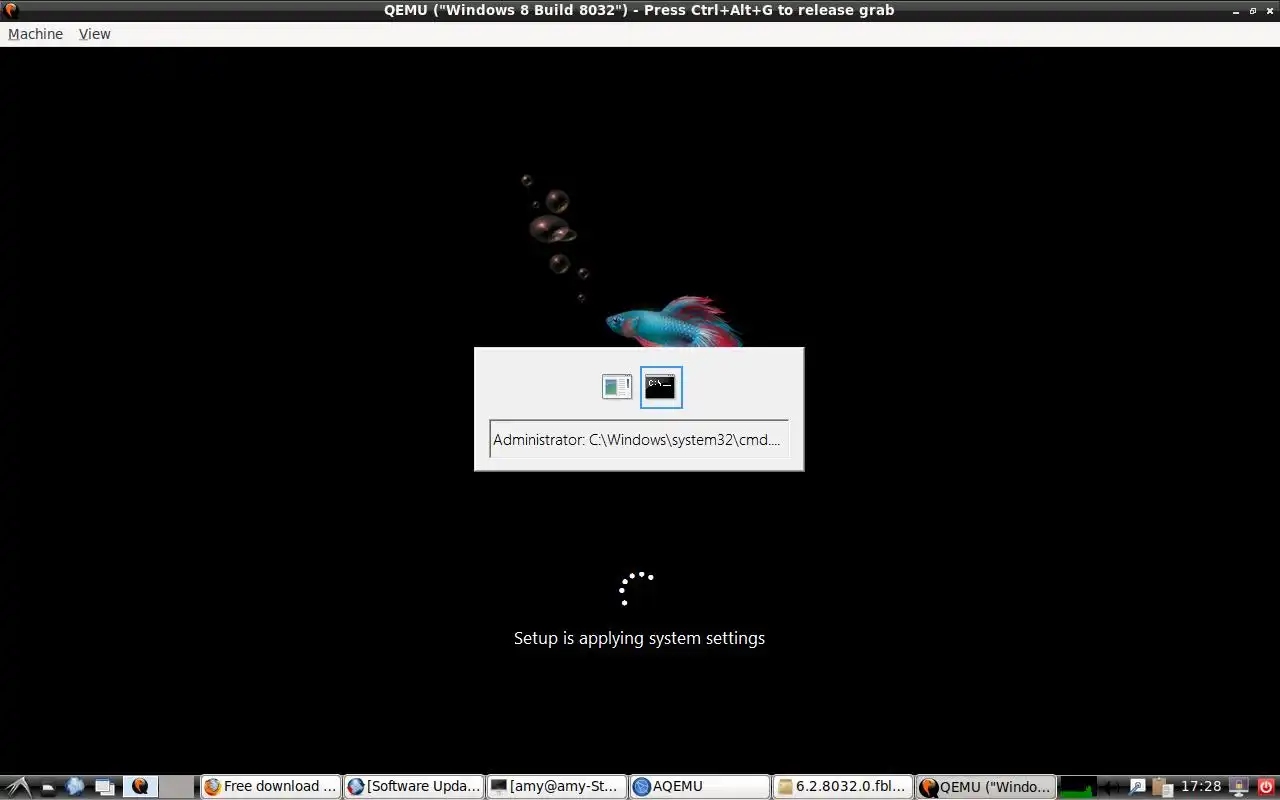Open the file manager launcher in panel

coord(47,788)
